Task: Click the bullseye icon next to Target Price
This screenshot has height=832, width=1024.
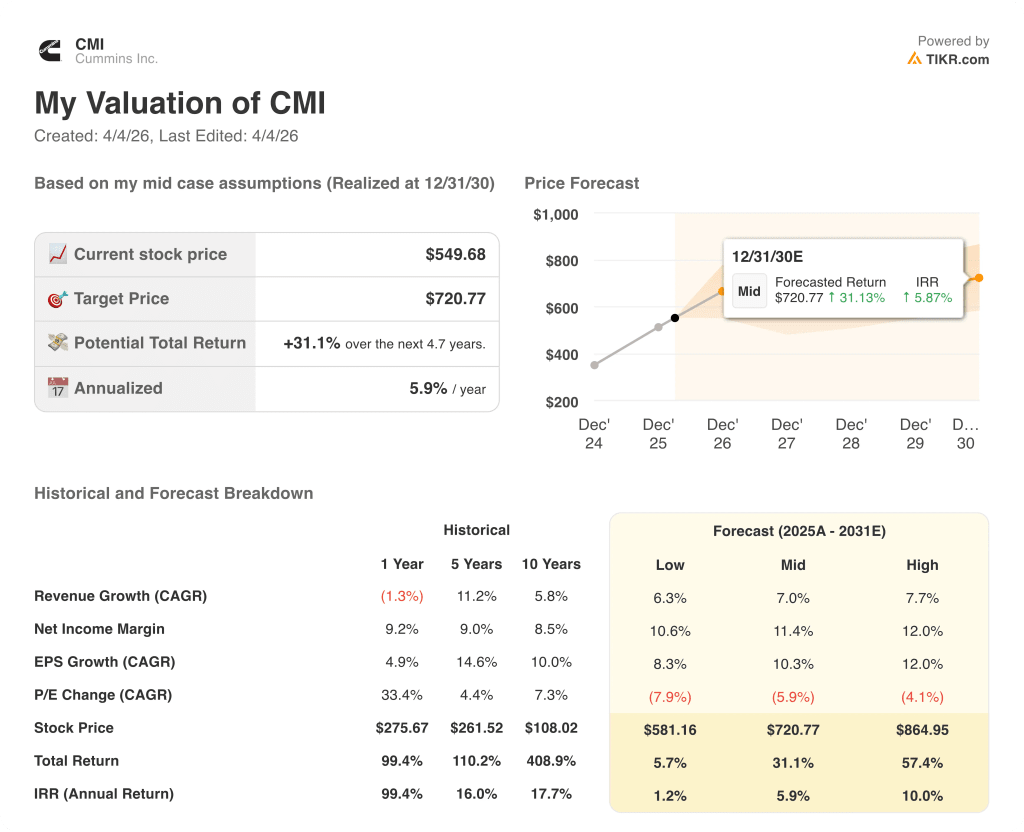Action: [x=58, y=298]
